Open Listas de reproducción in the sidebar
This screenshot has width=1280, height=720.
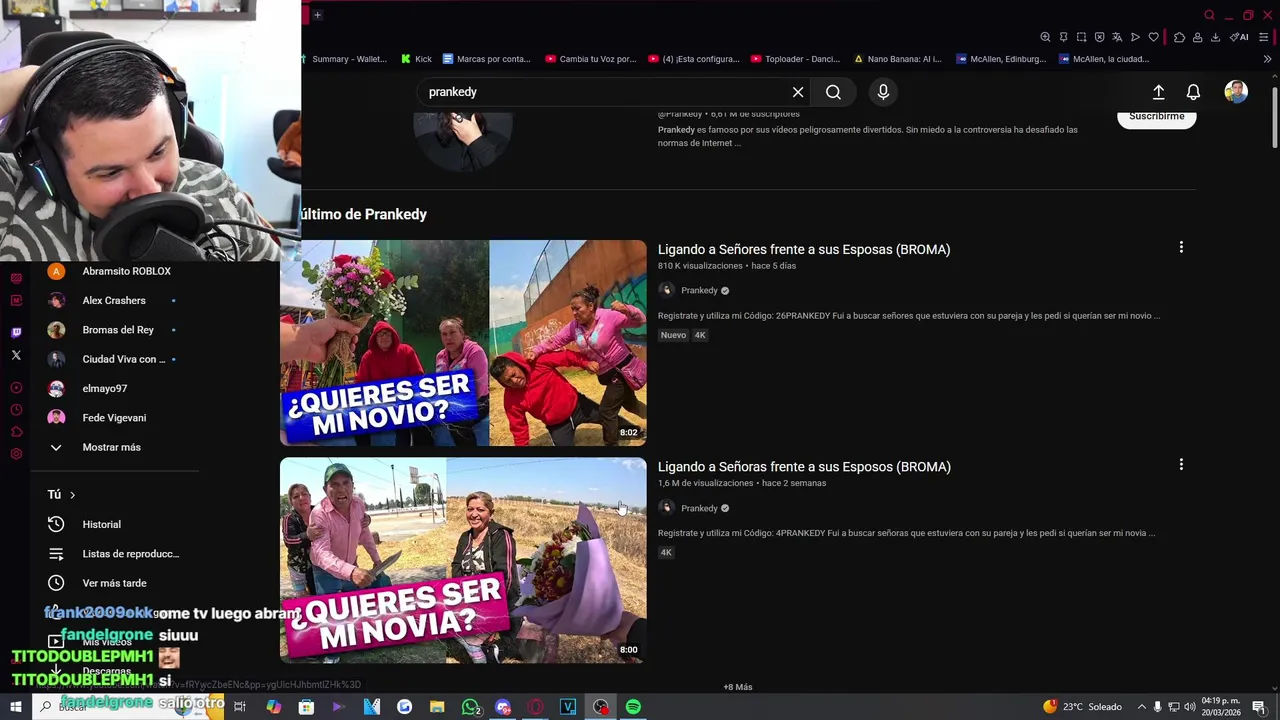coord(115,554)
